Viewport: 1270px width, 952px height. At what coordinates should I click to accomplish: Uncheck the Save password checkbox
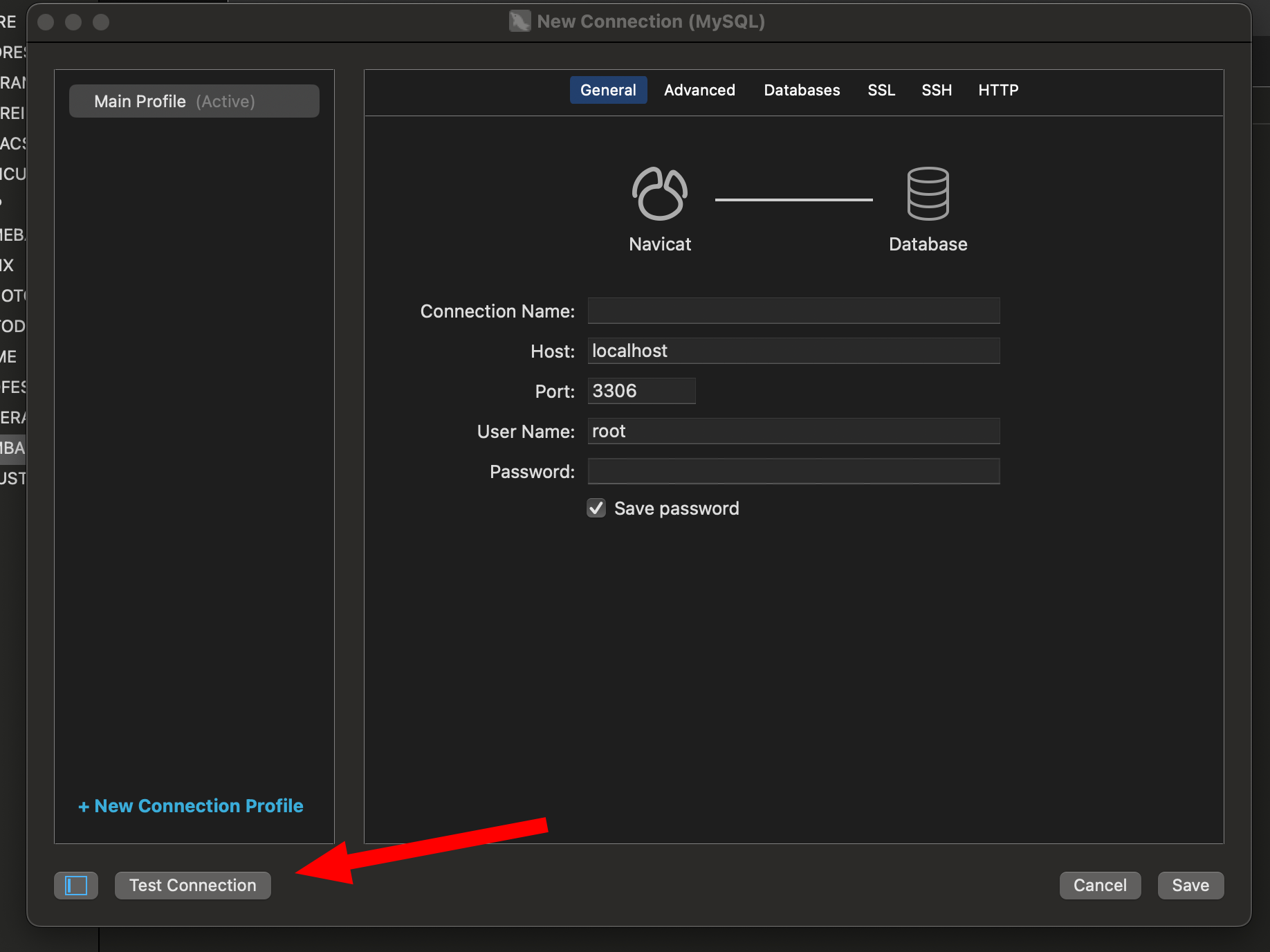[x=596, y=509]
